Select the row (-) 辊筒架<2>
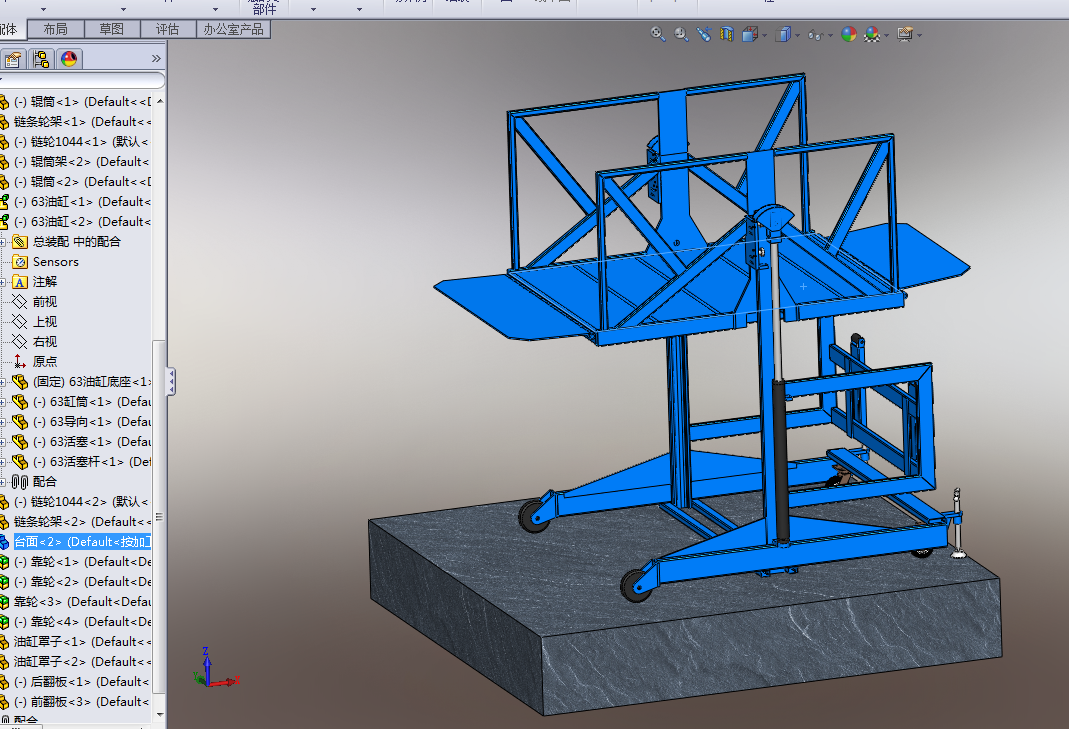Viewport: 1069px width, 729px height. click(75, 162)
